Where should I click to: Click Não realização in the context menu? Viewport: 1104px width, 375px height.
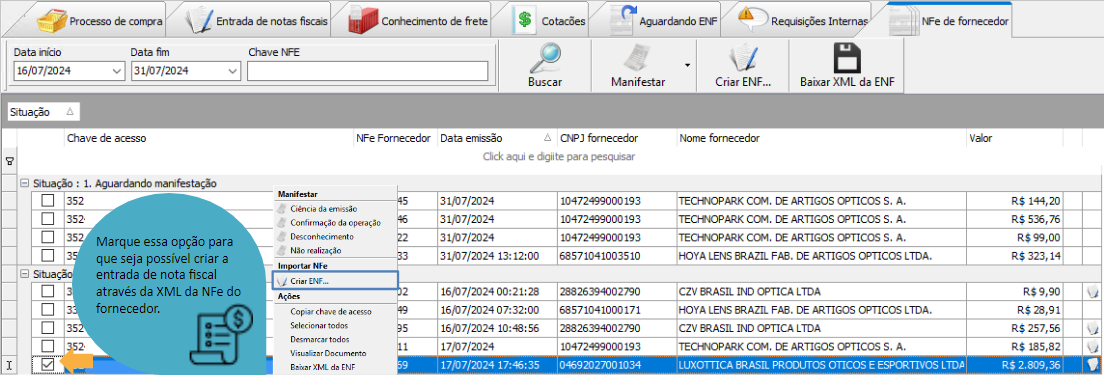pyautogui.click(x=315, y=250)
